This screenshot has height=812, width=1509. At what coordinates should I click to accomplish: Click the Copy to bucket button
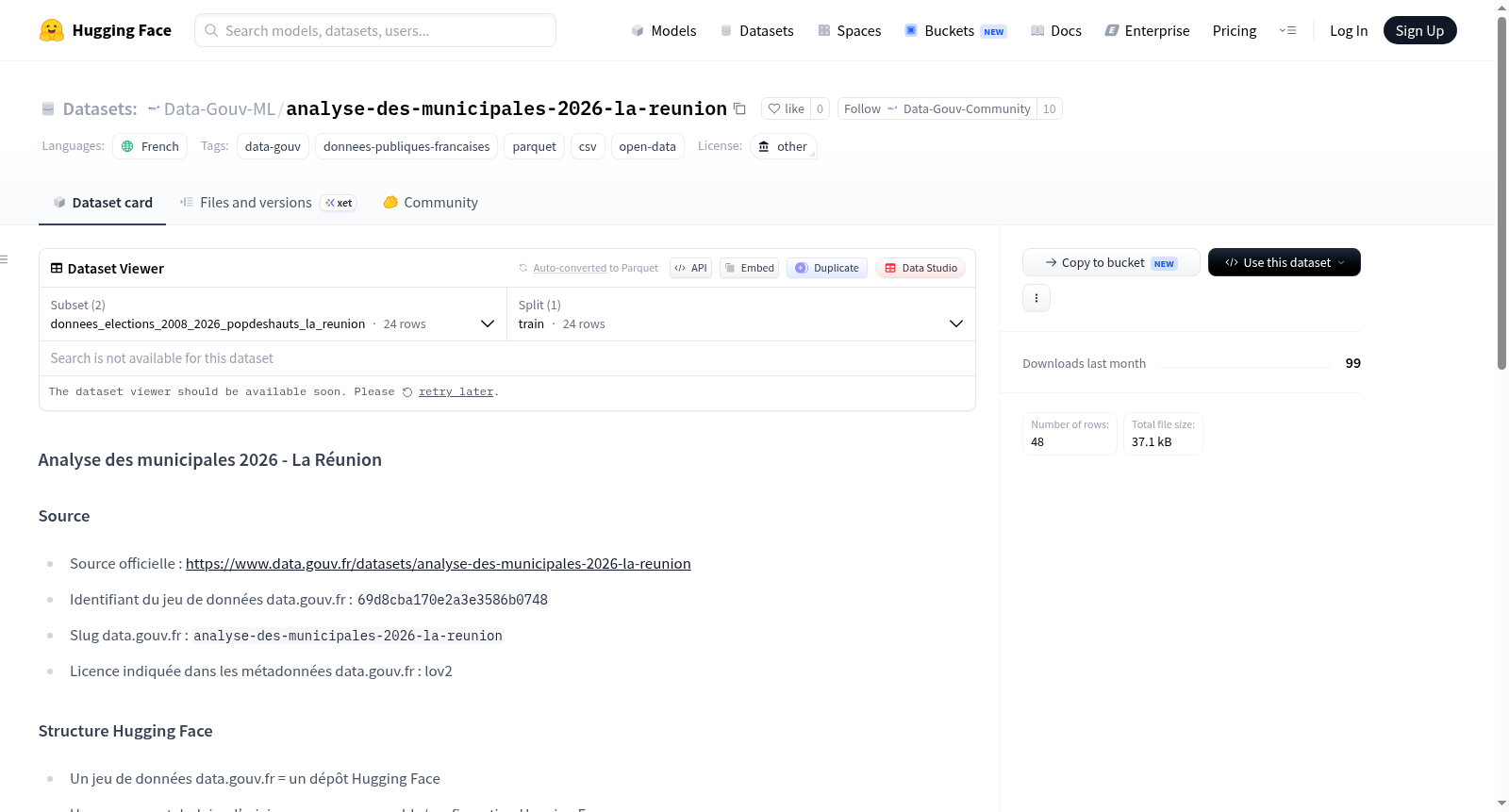pyautogui.click(x=1111, y=262)
